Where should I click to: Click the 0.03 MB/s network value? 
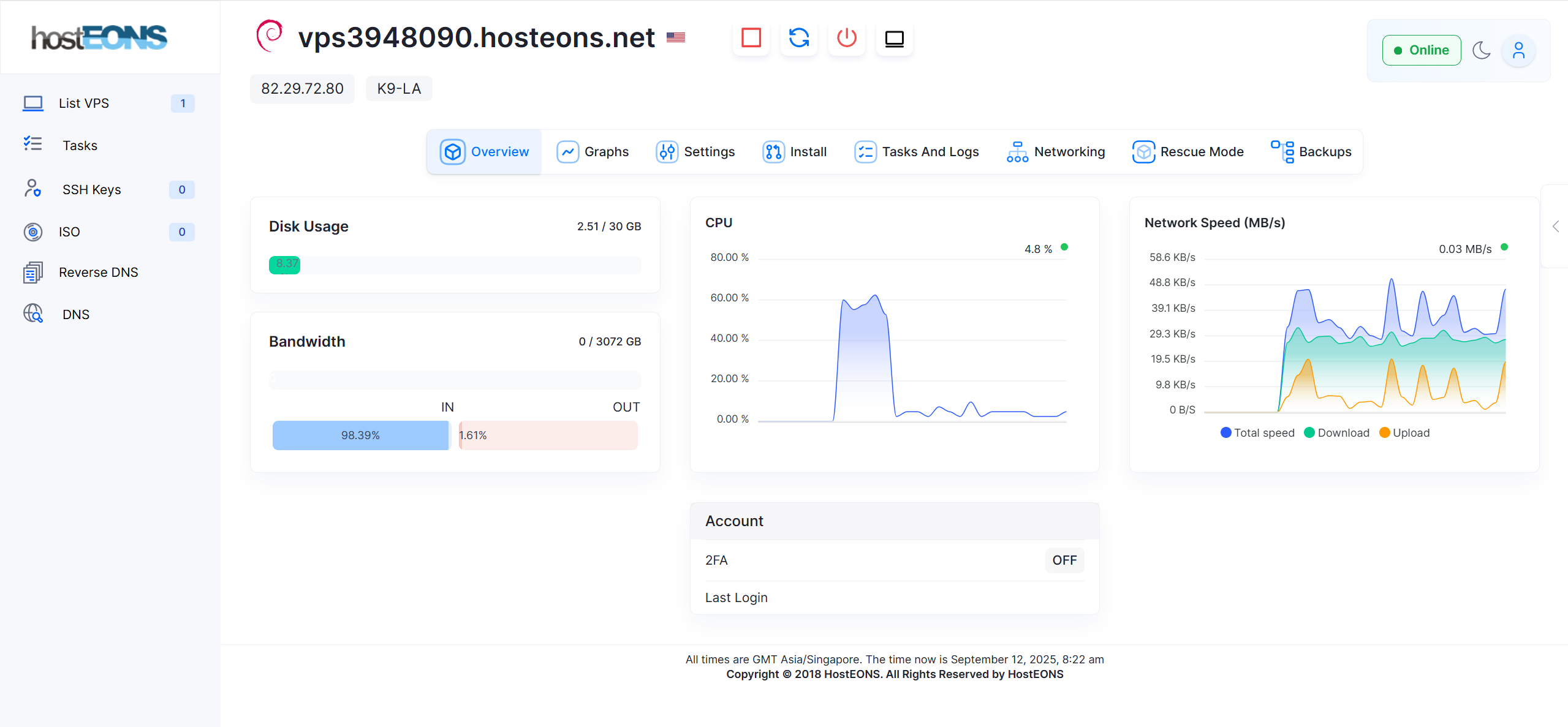pyautogui.click(x=1466, y=249)
